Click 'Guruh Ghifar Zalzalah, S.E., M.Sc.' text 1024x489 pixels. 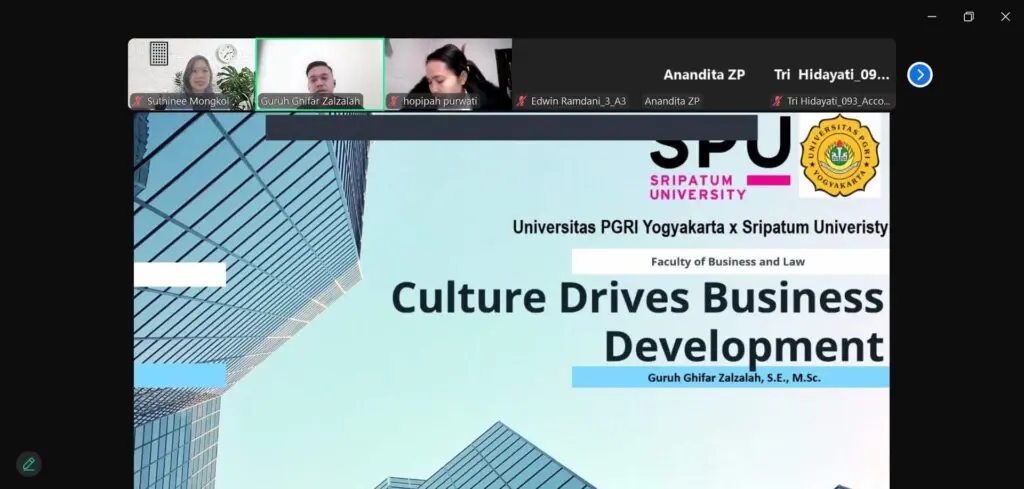[734, 377]
